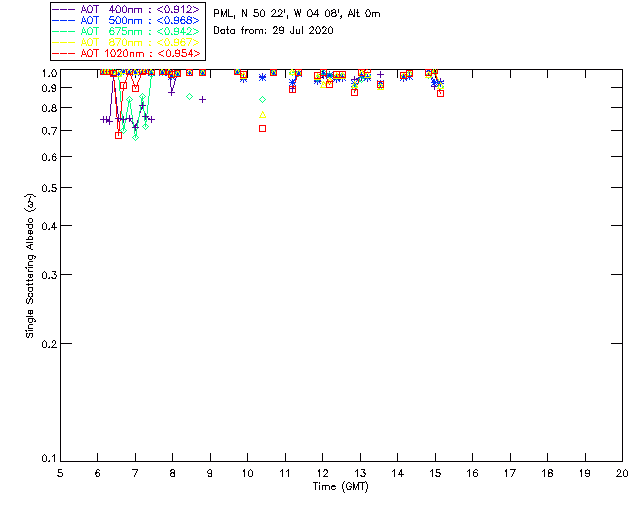
Task: Click the x-axis label 20
Action: pos(622,473)
